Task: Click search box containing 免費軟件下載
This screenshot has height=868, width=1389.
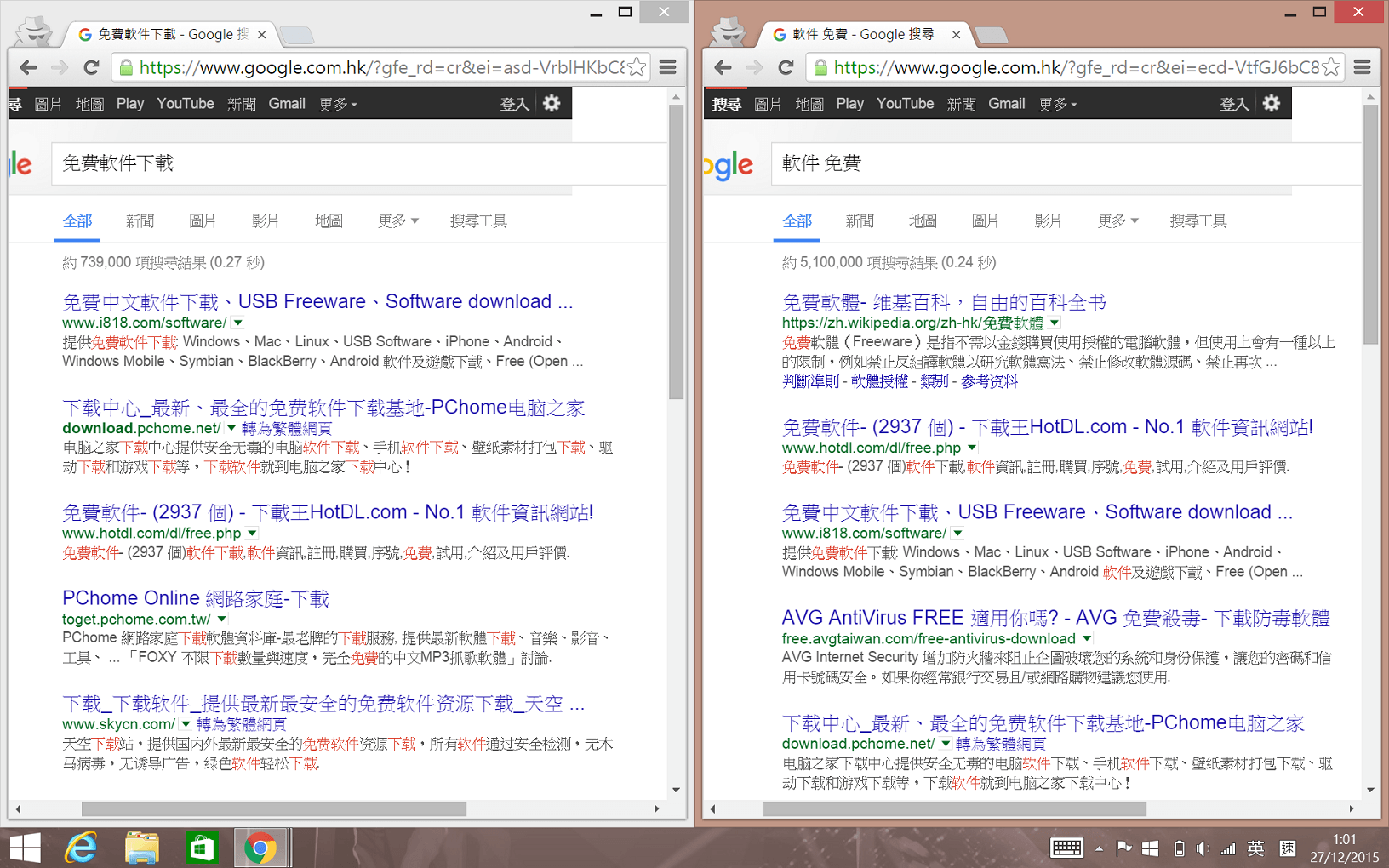Action: click(x=357, y=163)
